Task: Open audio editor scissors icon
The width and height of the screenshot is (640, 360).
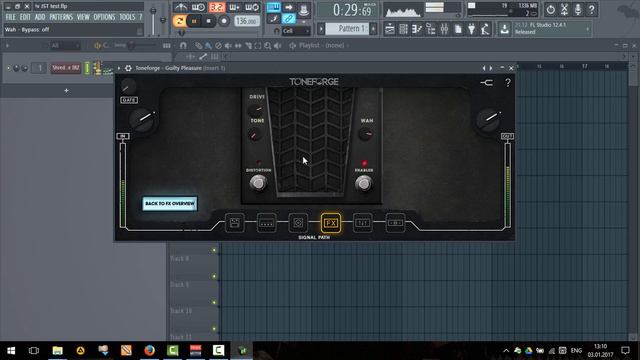Action: tap(564, 9)
